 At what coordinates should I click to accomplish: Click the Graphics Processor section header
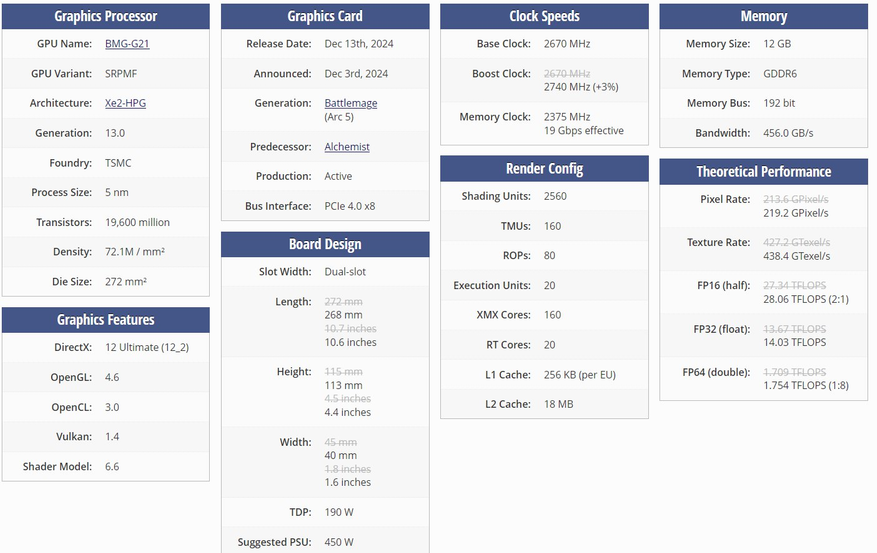(106, 16)
